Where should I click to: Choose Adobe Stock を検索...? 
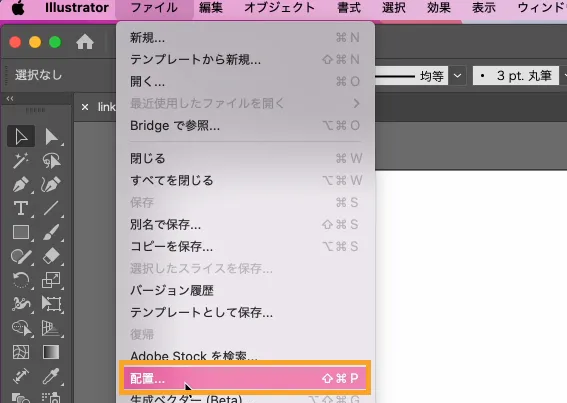tap(245, 356)
